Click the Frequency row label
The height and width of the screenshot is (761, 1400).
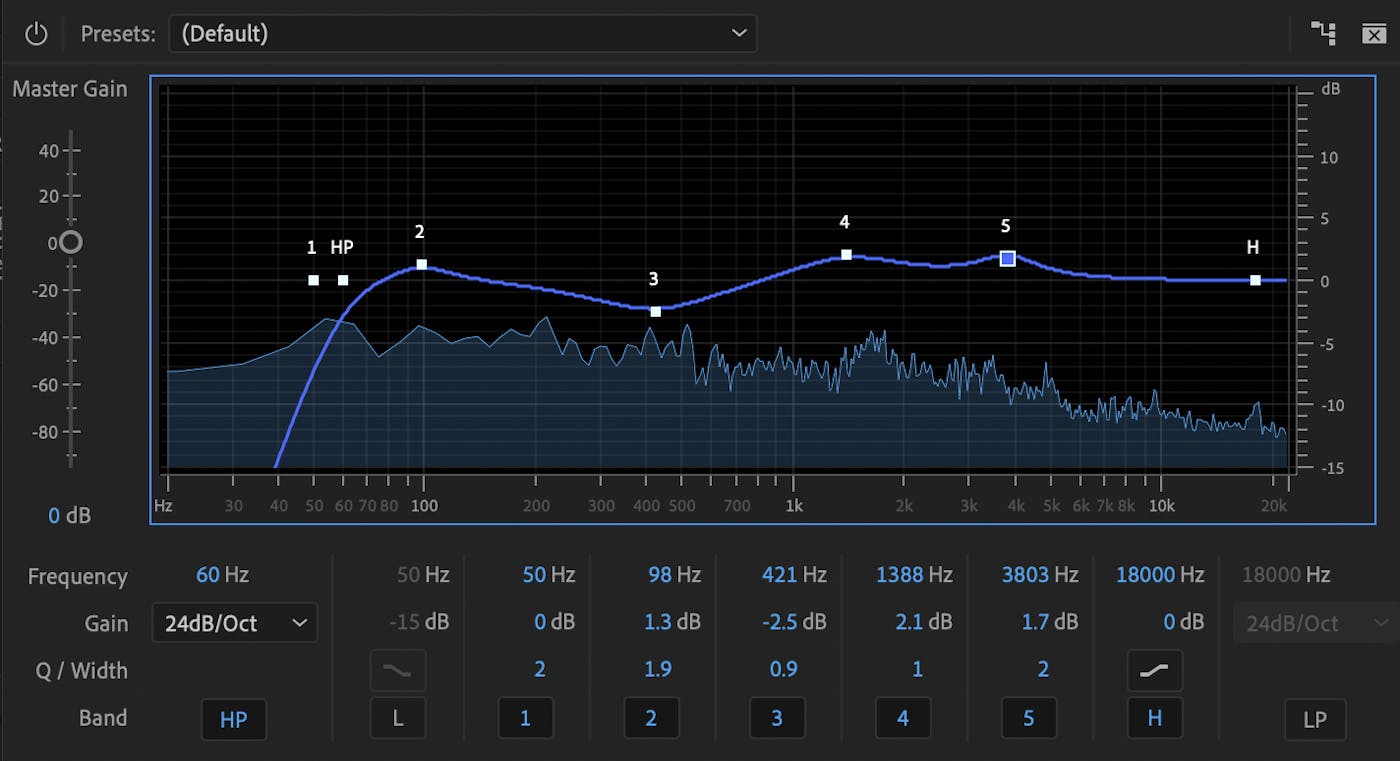click(x=78, y=577)
